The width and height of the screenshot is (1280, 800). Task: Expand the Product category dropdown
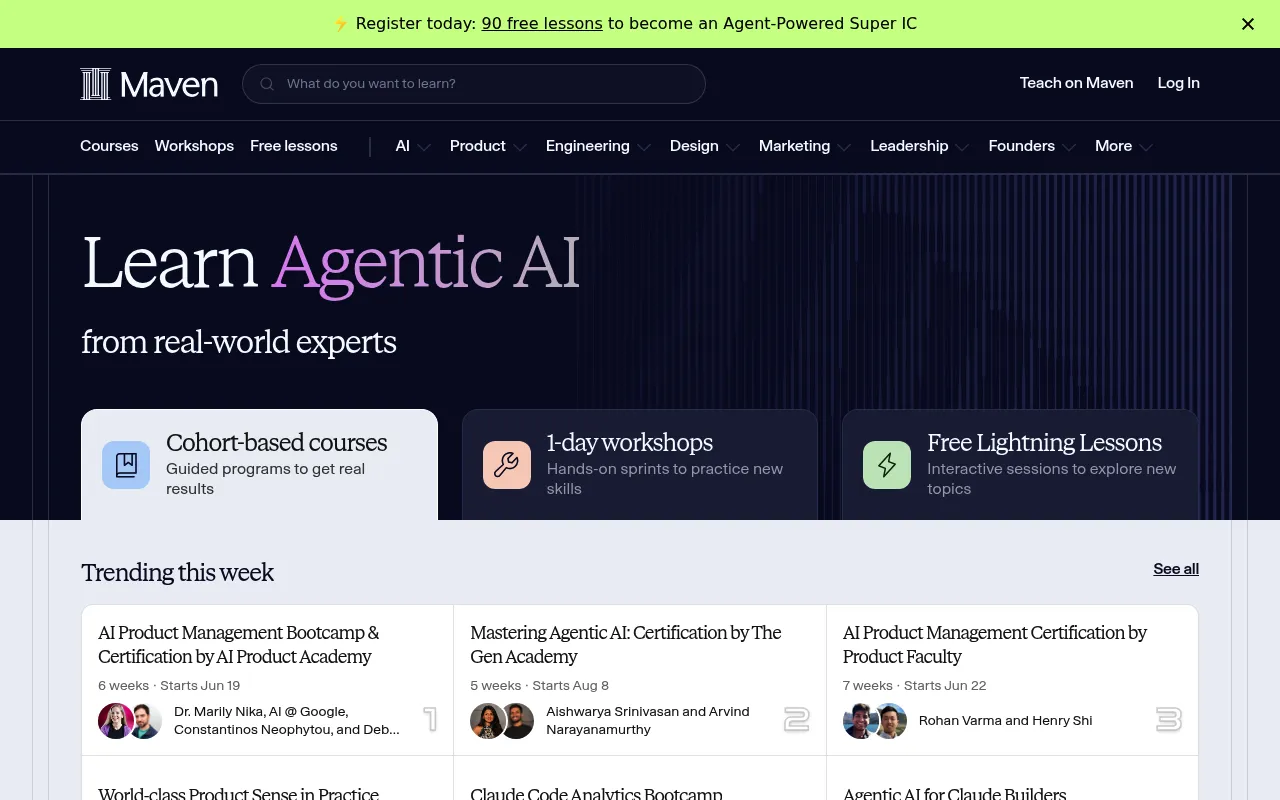[x=488, y=146]
